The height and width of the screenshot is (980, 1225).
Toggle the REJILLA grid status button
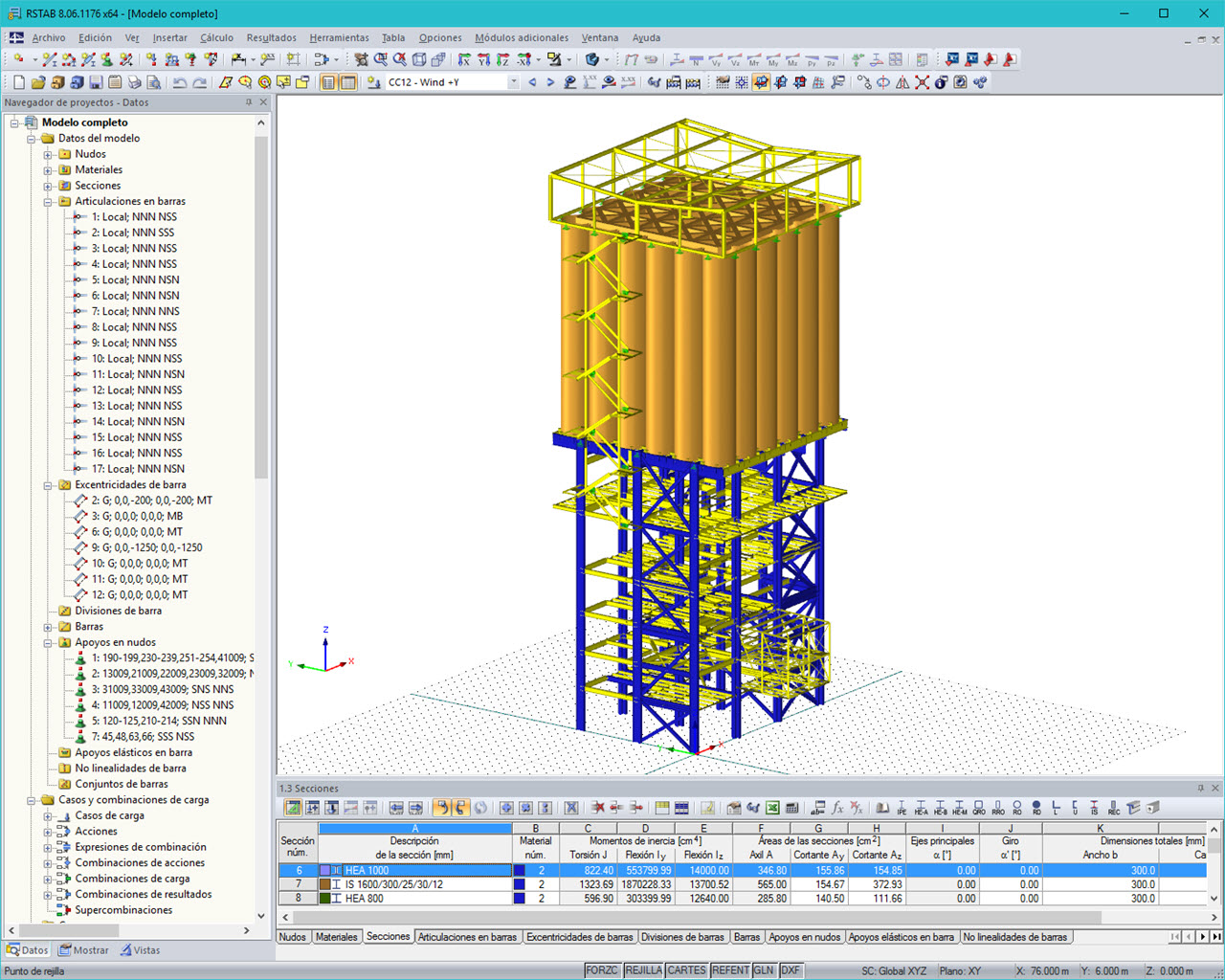tap(643, 970)
